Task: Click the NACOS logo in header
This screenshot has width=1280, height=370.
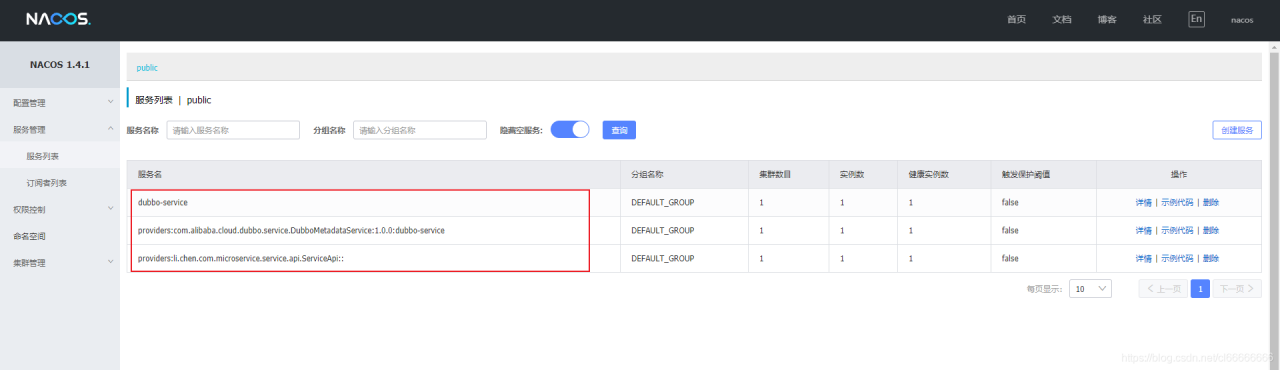Action: [x=58, y=19]
